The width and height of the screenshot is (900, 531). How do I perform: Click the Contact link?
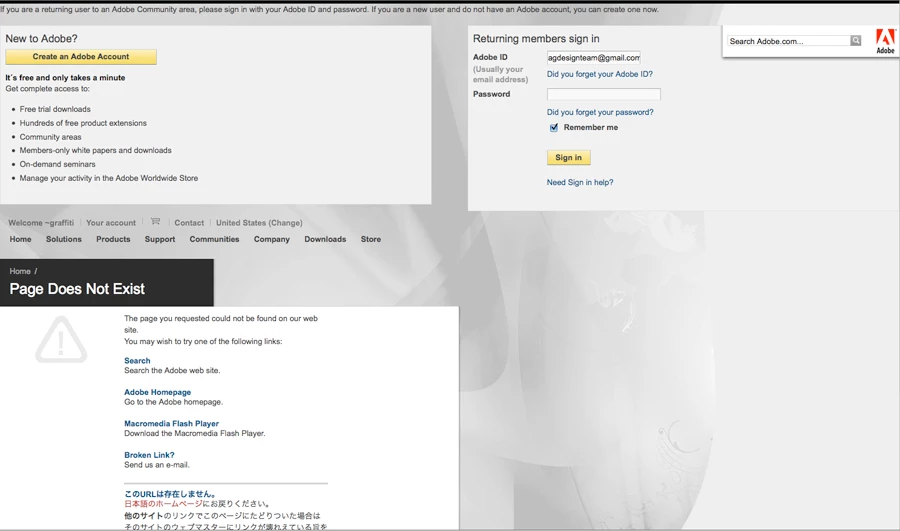pos(189,223)
